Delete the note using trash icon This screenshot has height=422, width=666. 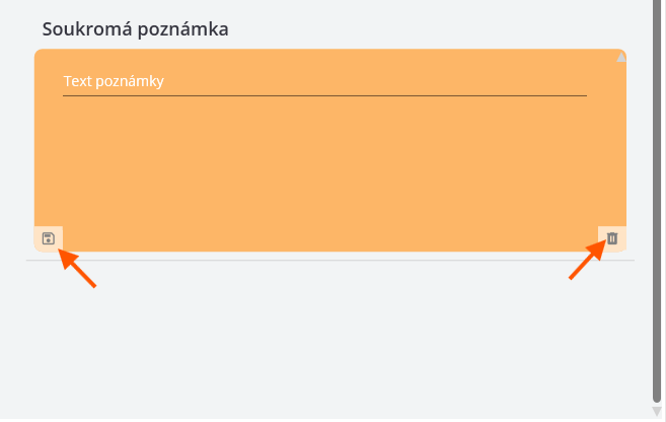tap(612, 238)
